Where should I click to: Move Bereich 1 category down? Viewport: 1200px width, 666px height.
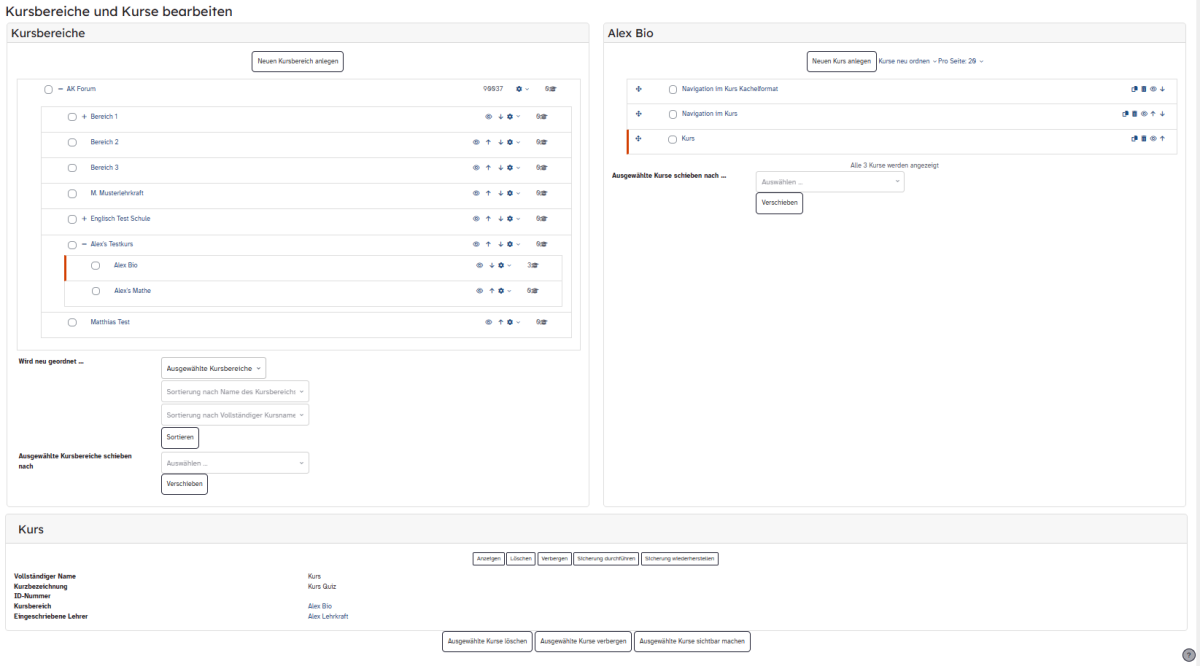tap(500, 117)
